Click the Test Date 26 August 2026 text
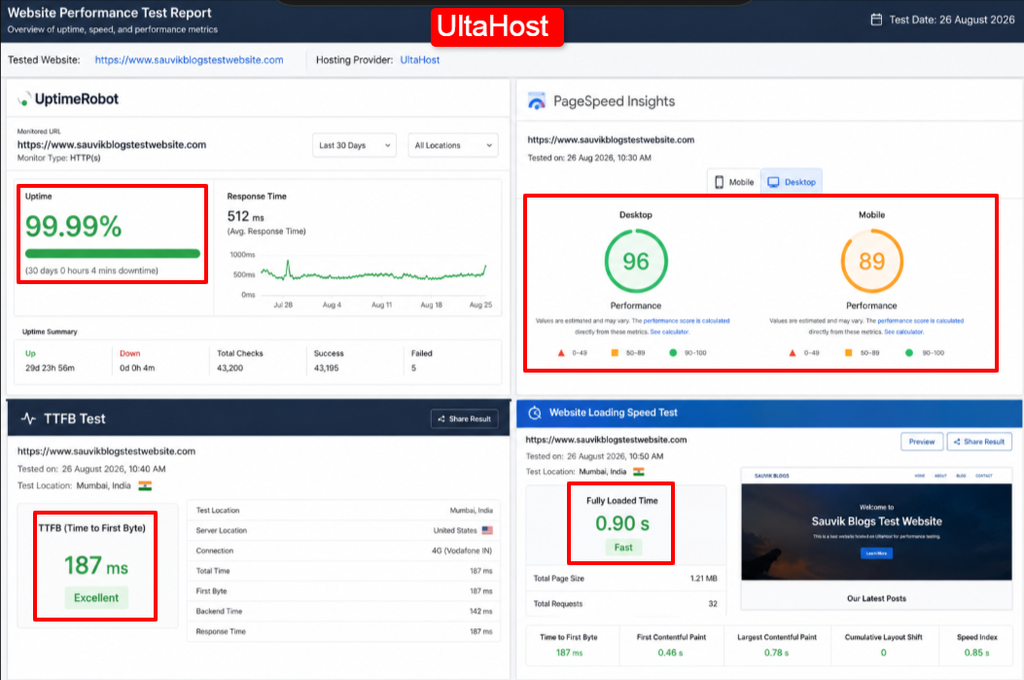The image size is (1024, 680). [x=952, y=20]
